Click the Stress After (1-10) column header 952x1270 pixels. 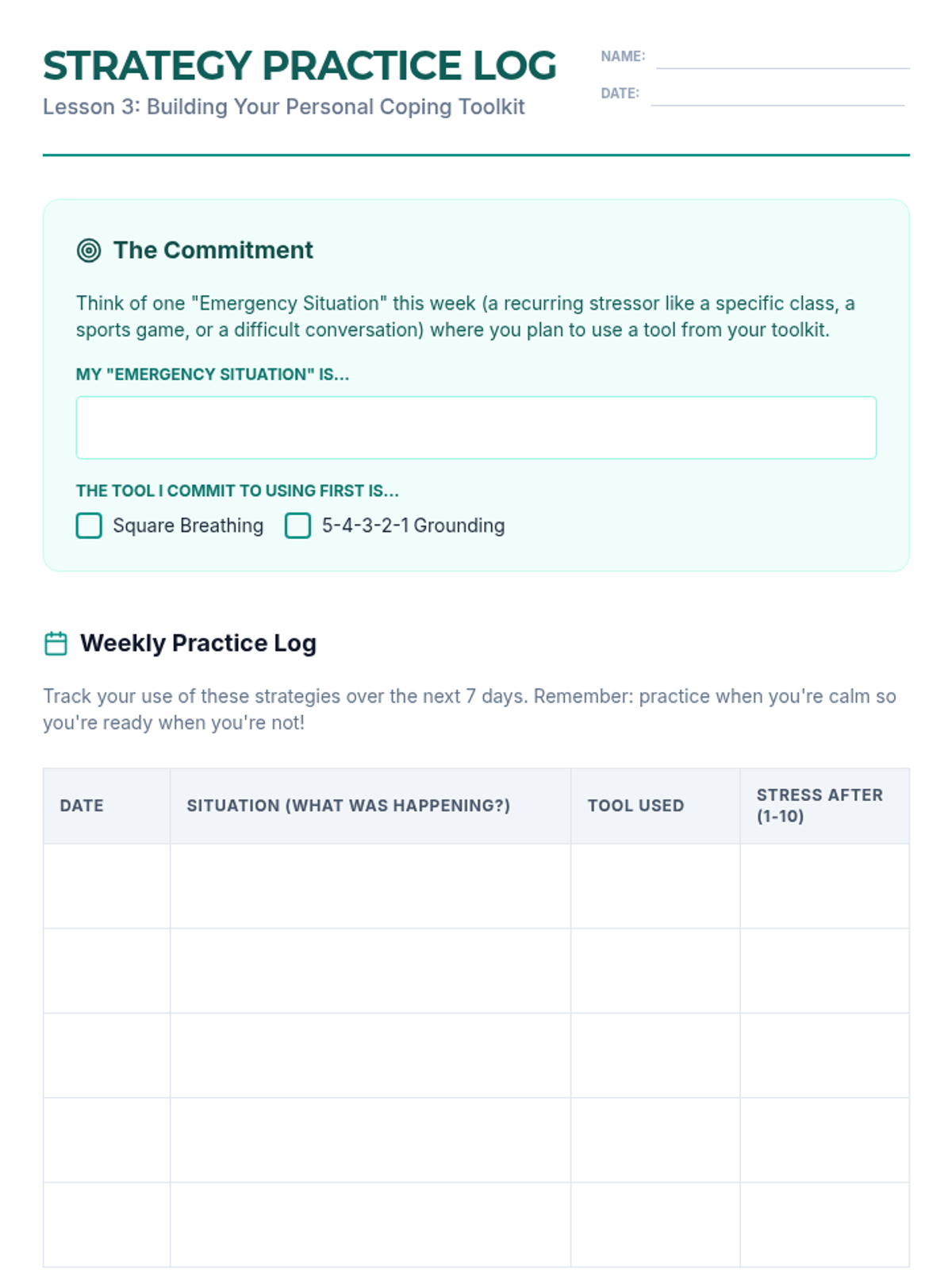[x=819, y=806]
